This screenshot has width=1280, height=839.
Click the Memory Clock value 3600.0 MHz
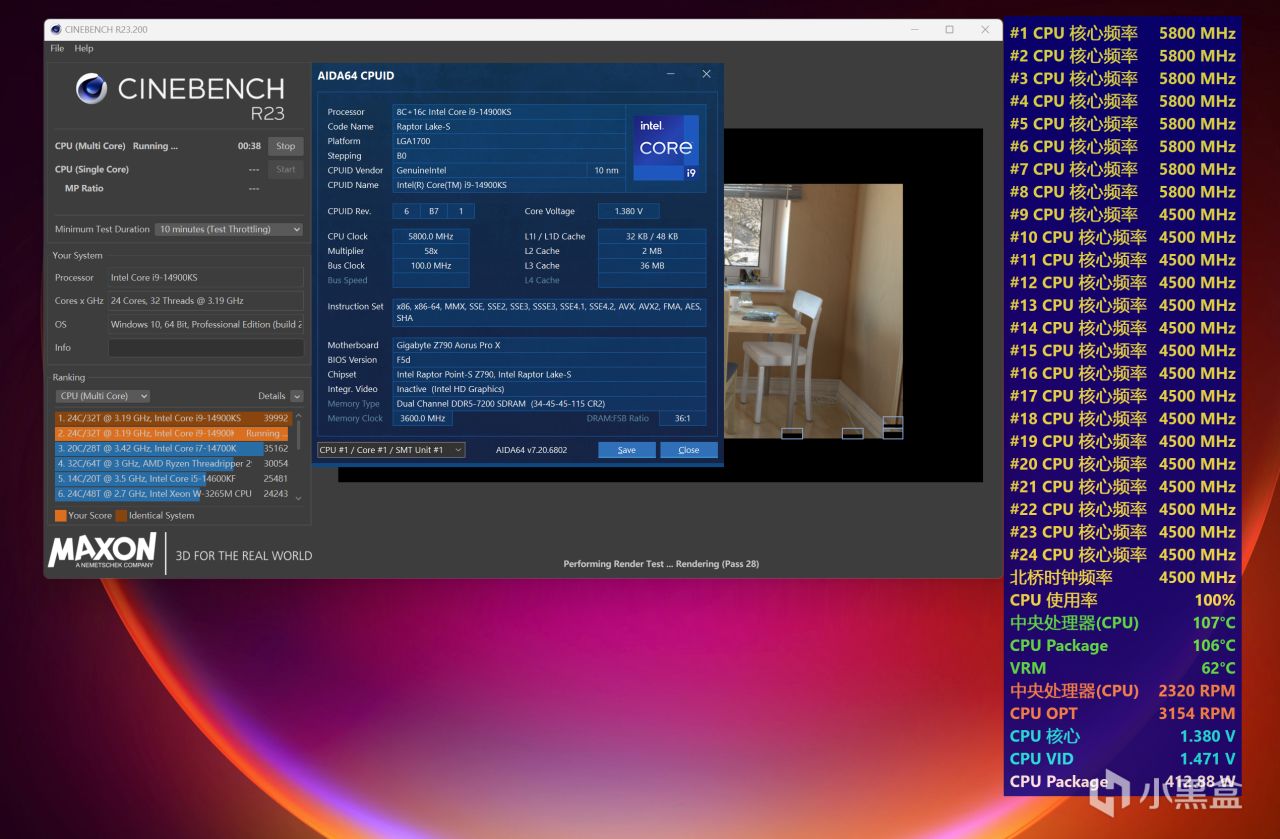(423, 419)
